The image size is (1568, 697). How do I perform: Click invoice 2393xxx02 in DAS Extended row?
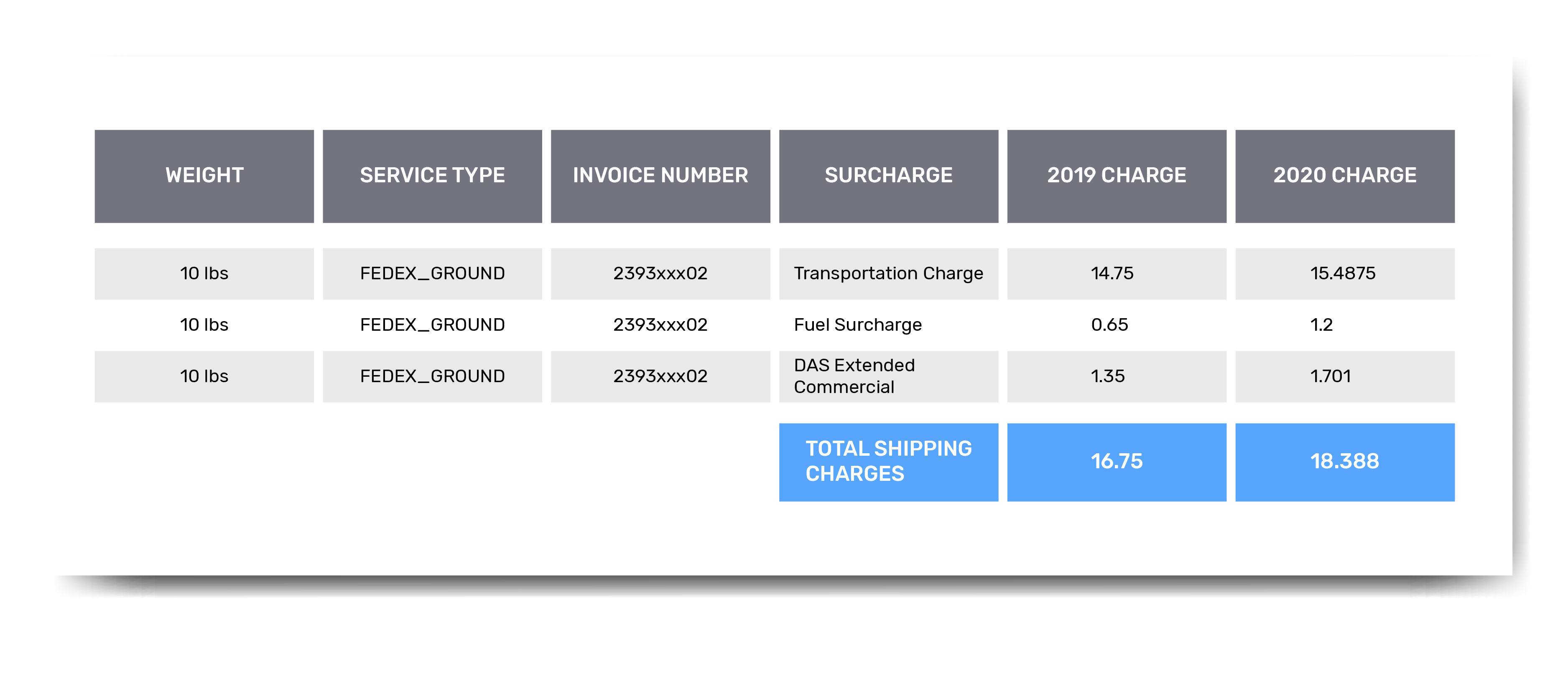click(x=660, y=377)
